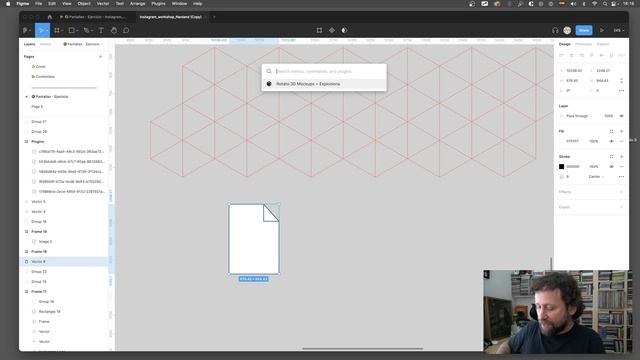Open the Pass through blend mode dropdown

click(x=578, y=116)
